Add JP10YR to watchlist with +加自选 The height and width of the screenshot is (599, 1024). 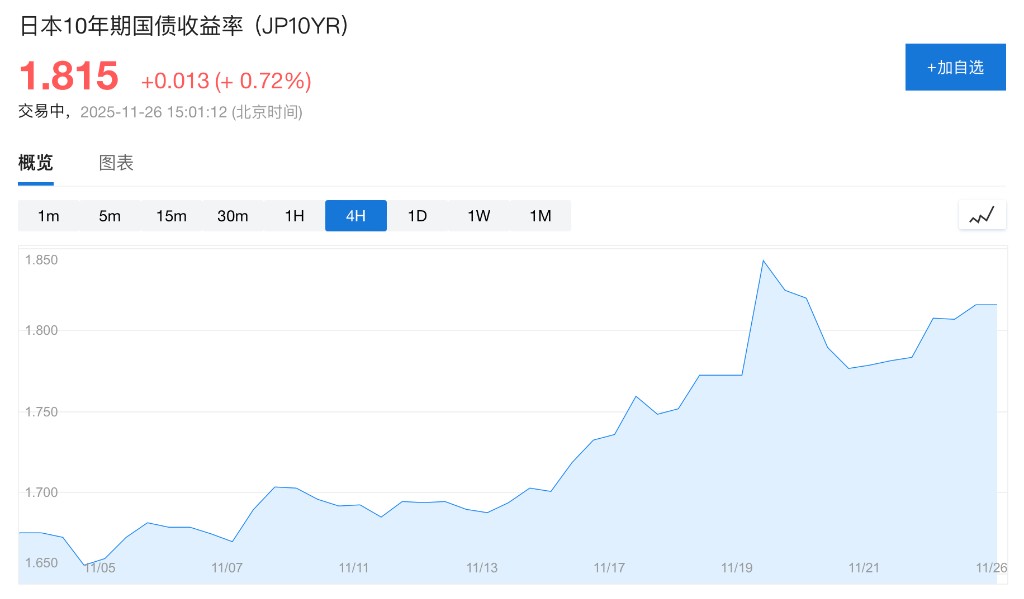955,67
